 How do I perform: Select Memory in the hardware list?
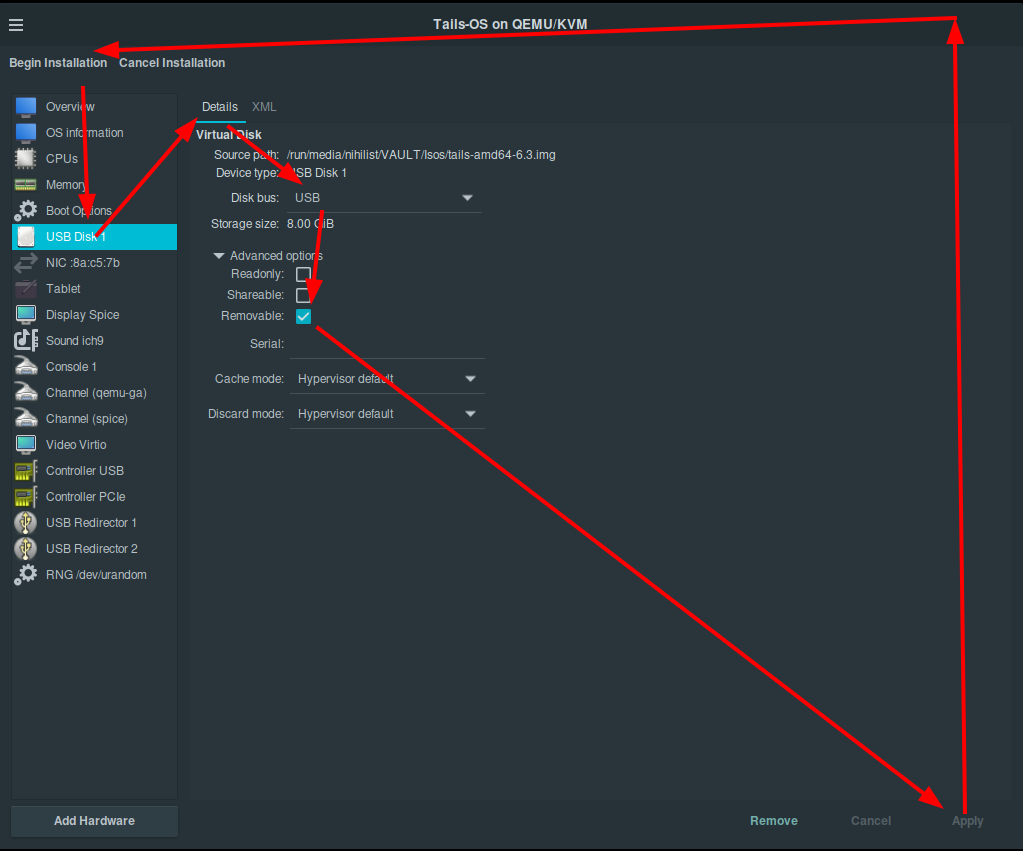95,185
